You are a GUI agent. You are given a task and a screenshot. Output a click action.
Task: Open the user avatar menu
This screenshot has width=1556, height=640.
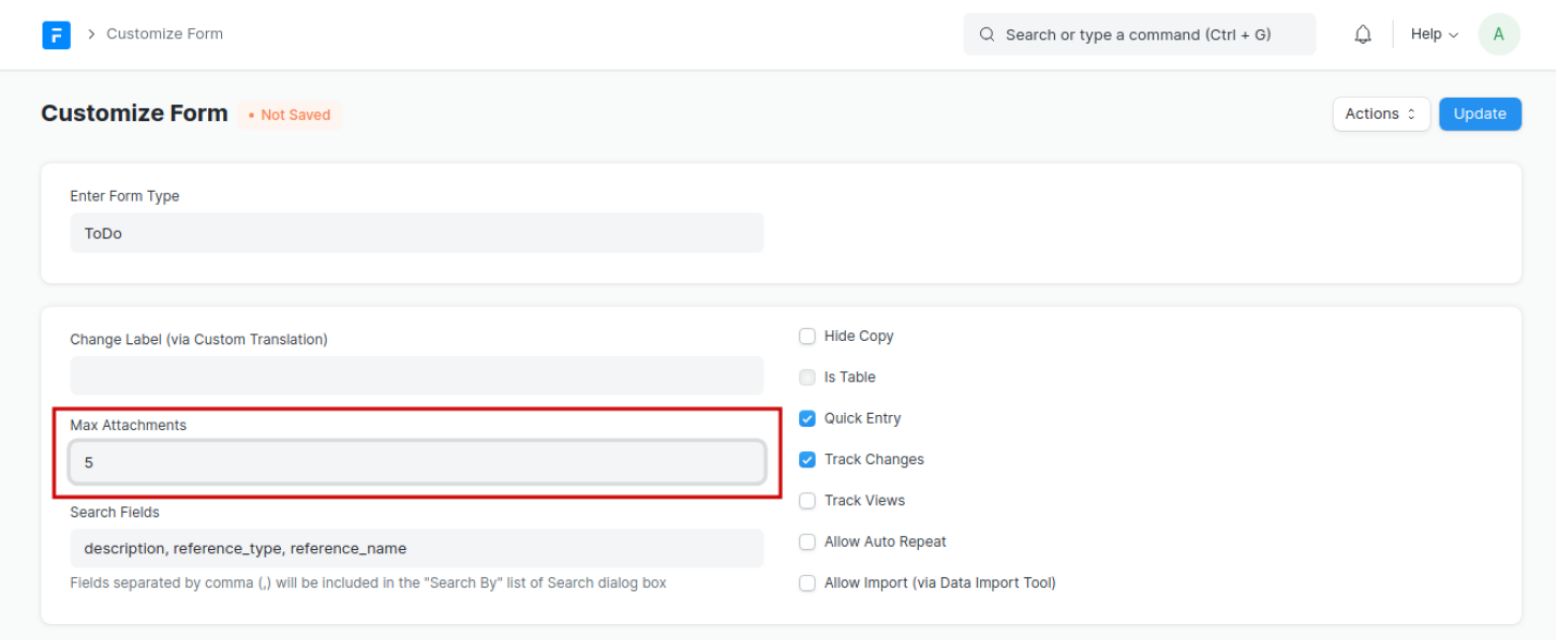pyautogui.click(x=1498, y=34)
